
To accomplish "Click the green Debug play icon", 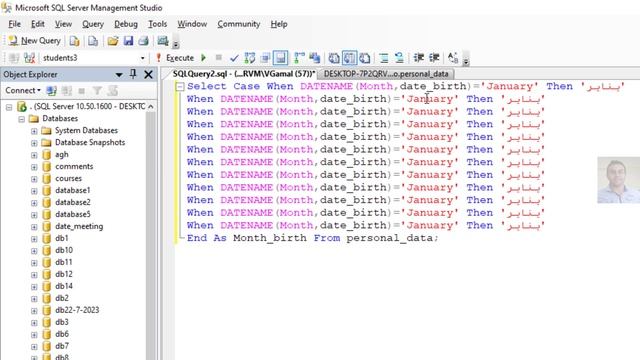I will (x=204, y=58).
